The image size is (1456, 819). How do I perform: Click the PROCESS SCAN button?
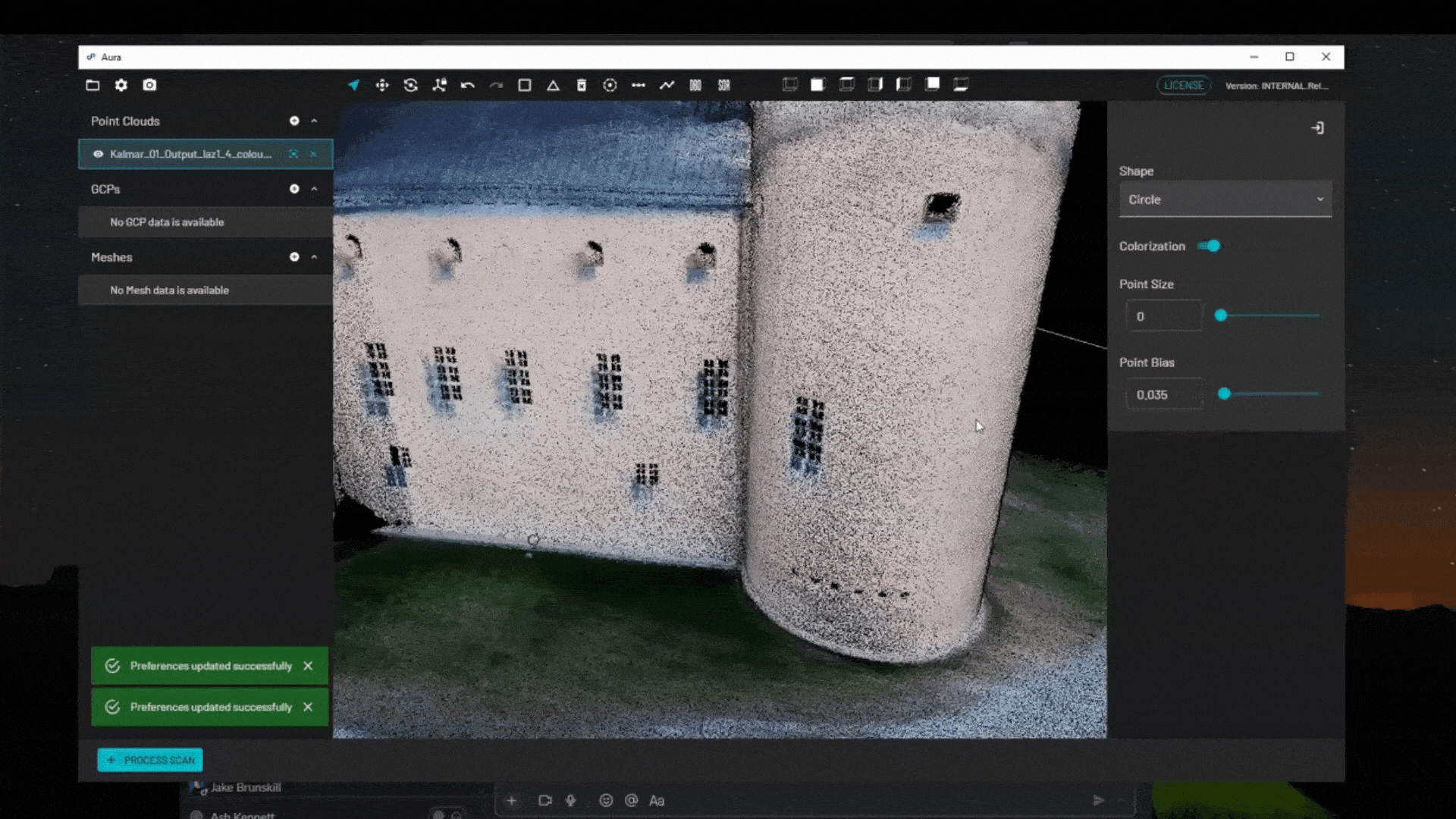click(x=150, y=760)
